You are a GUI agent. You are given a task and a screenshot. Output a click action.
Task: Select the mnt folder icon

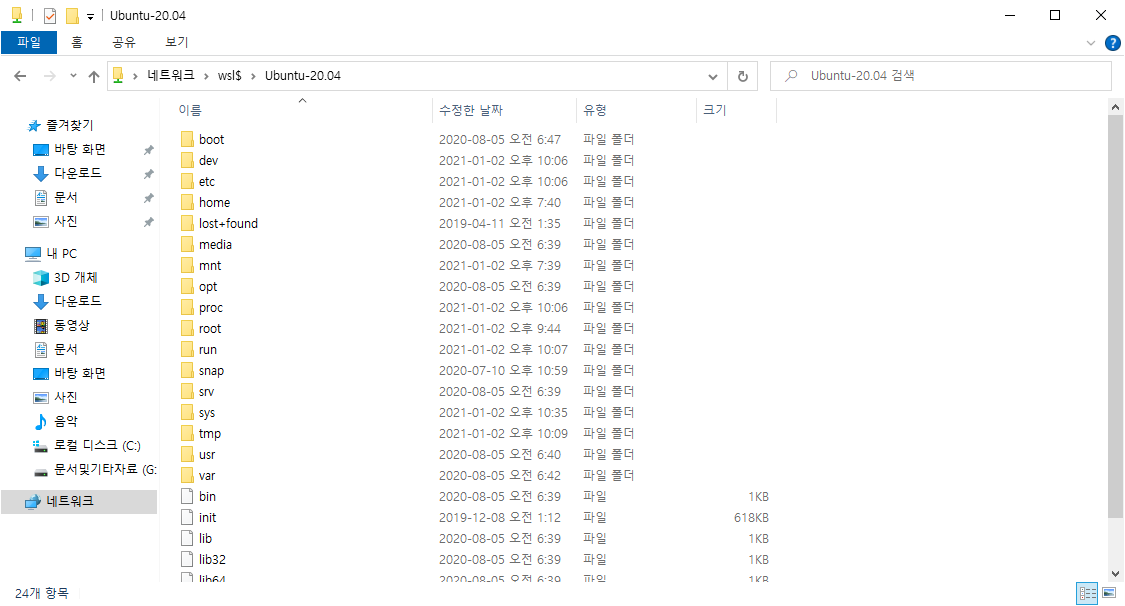(187, 265)
